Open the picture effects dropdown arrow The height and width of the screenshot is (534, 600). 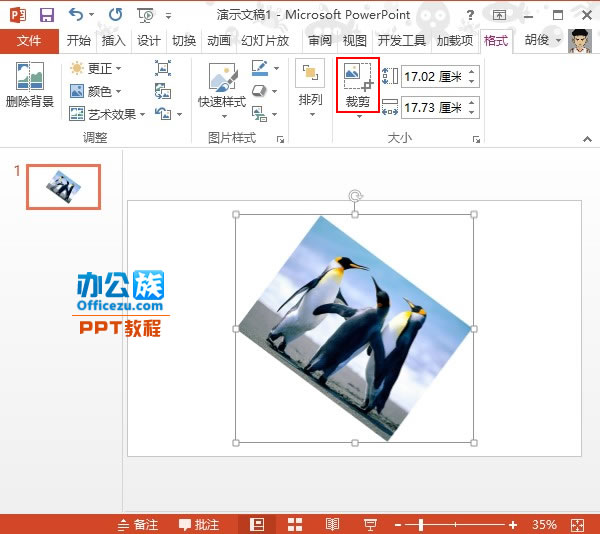[x=275, y=91]
